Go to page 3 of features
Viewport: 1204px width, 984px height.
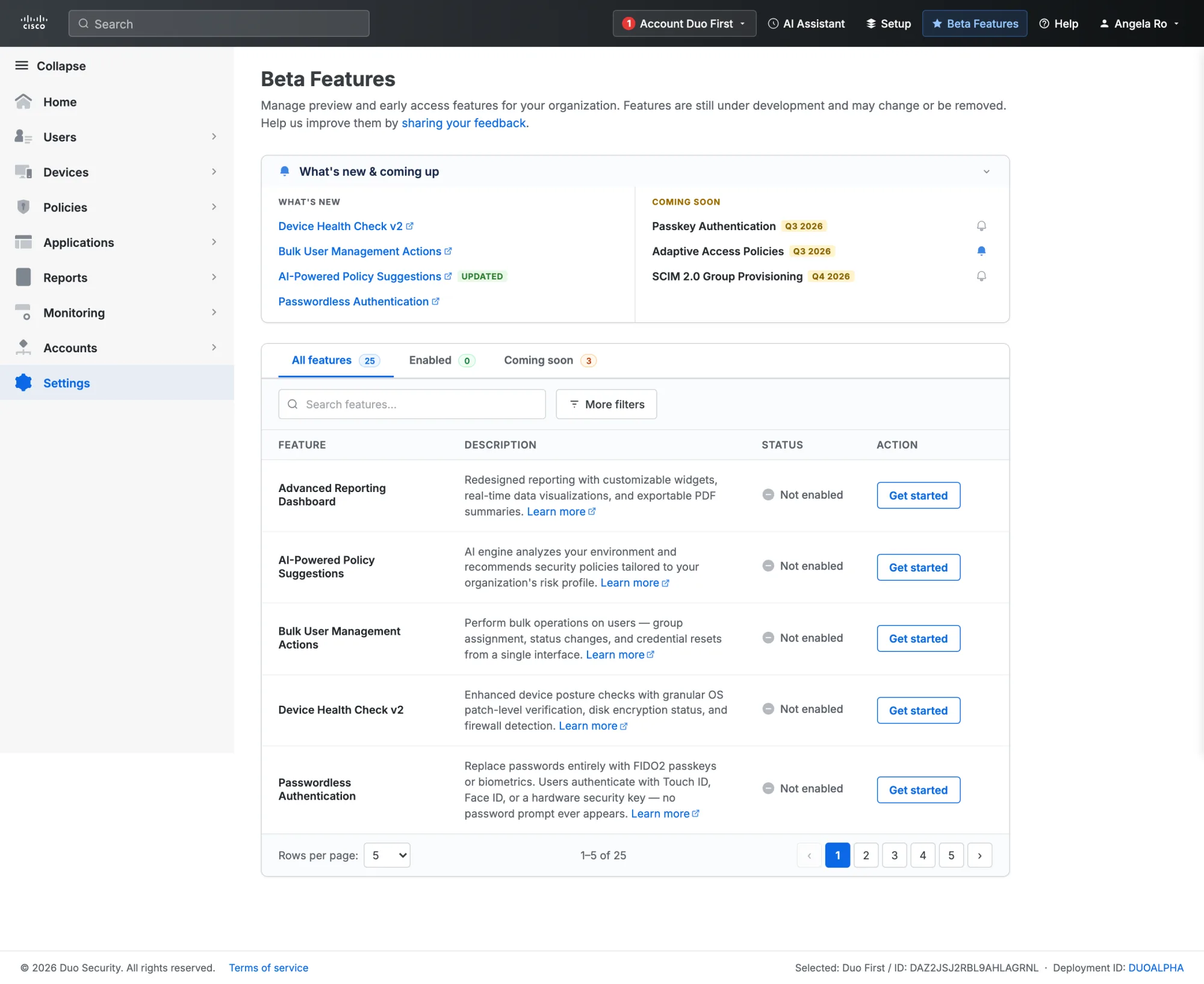click(895, 855)
